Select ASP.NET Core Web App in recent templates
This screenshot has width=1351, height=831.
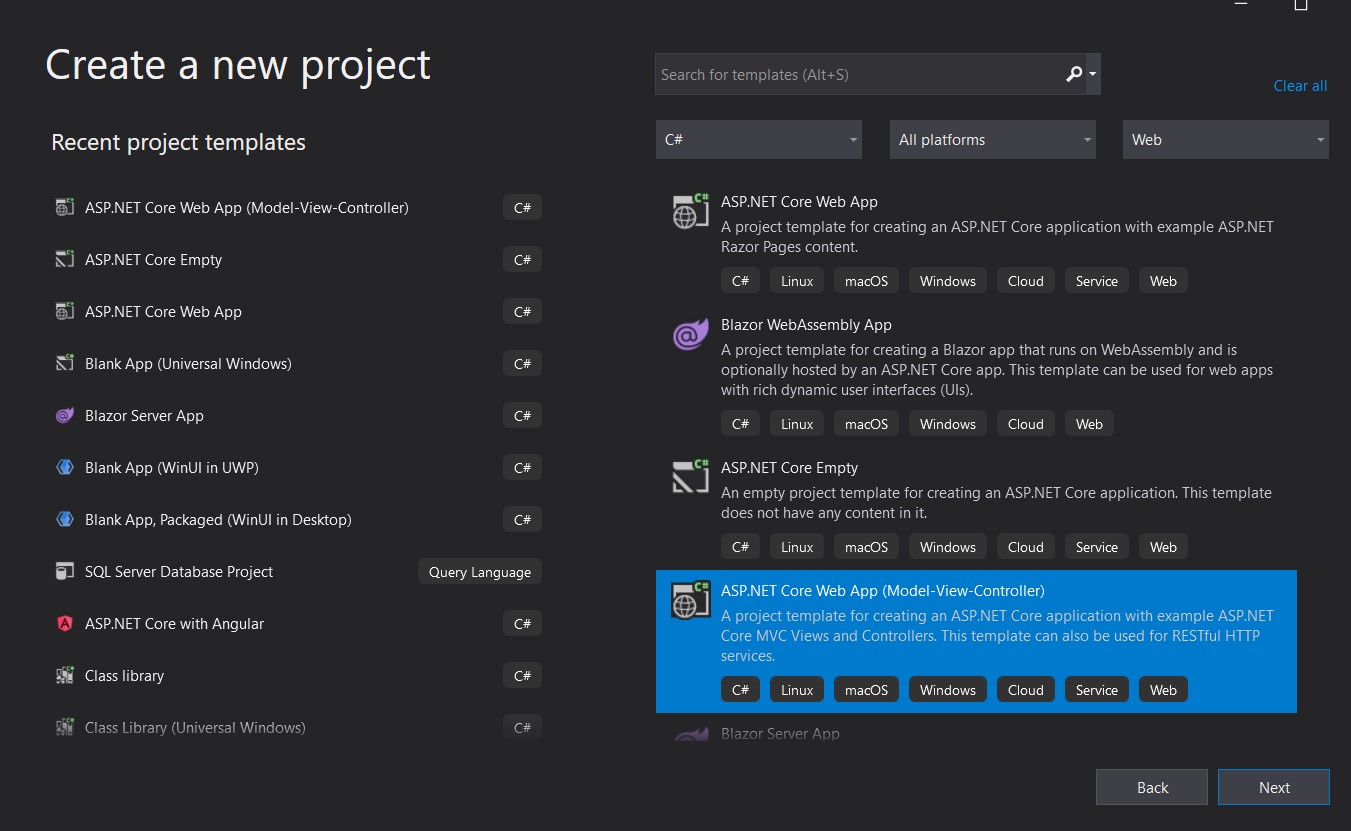tap(298, 312)
